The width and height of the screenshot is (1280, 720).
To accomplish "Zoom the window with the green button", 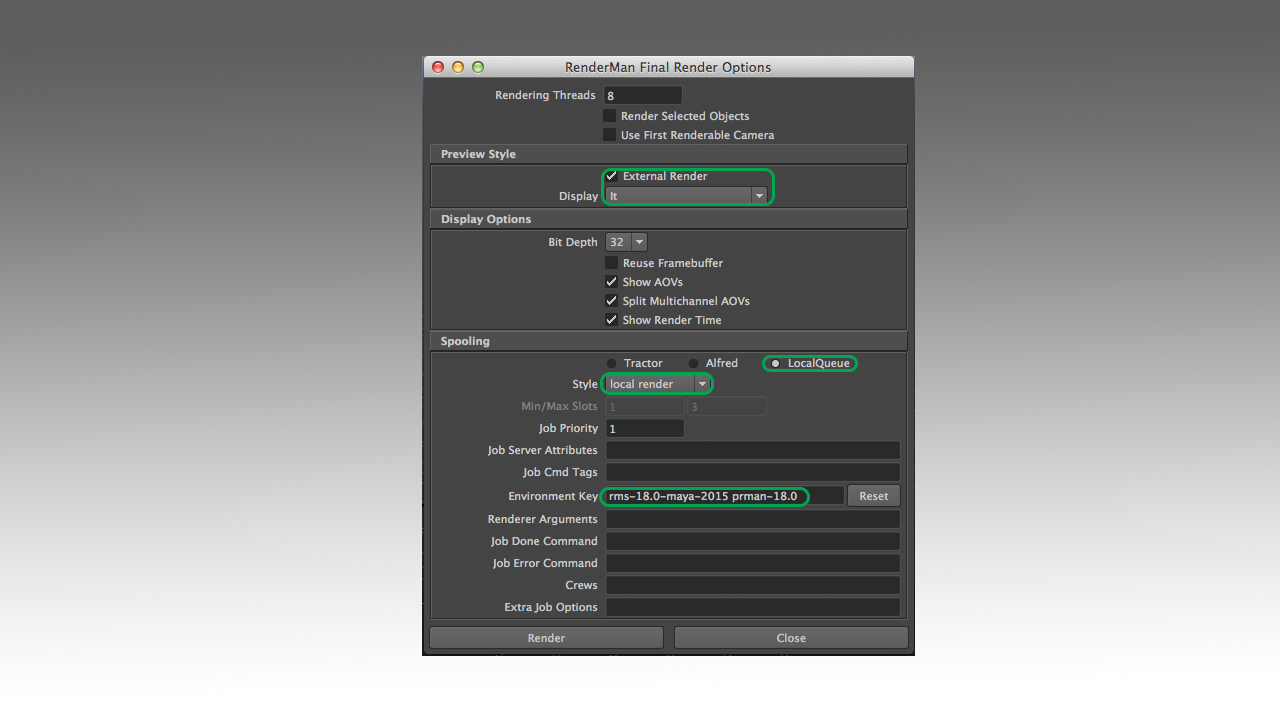I will pos(478,67).
